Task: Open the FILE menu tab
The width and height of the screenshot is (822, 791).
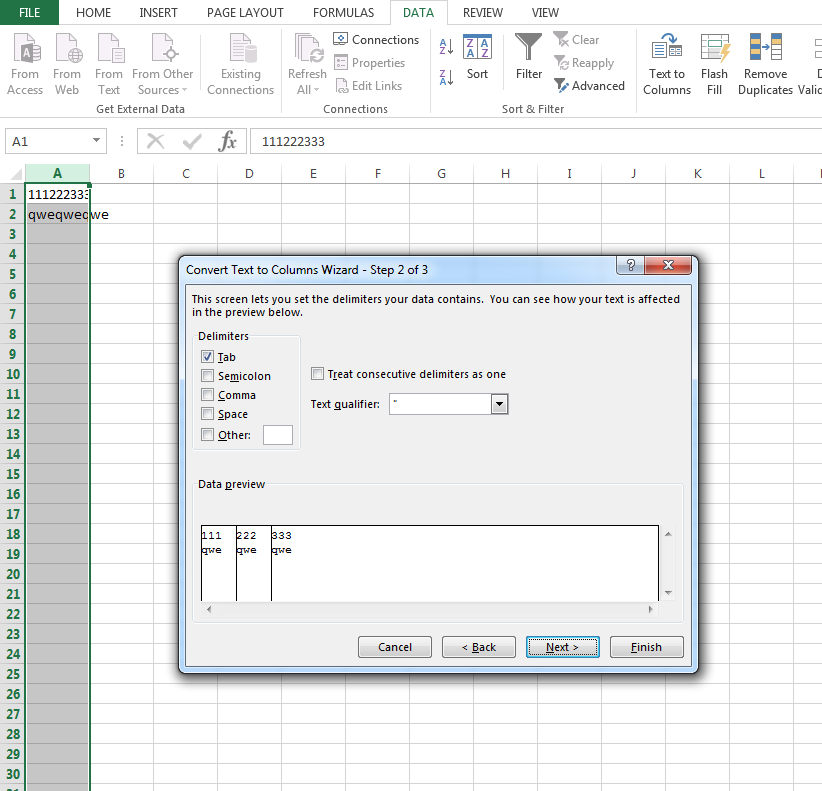Action: coord(29,13)
